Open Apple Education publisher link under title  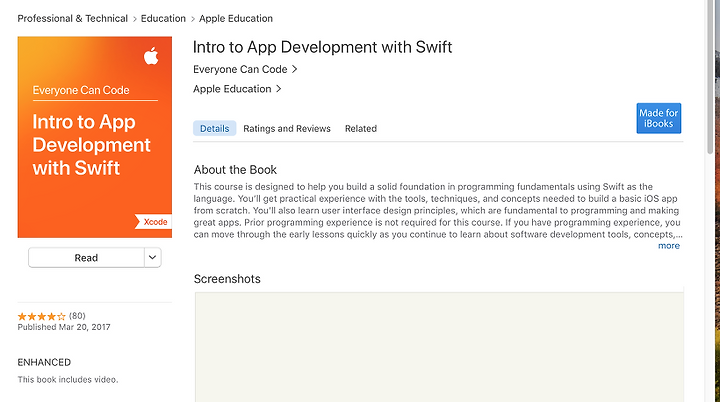point(232,89)
